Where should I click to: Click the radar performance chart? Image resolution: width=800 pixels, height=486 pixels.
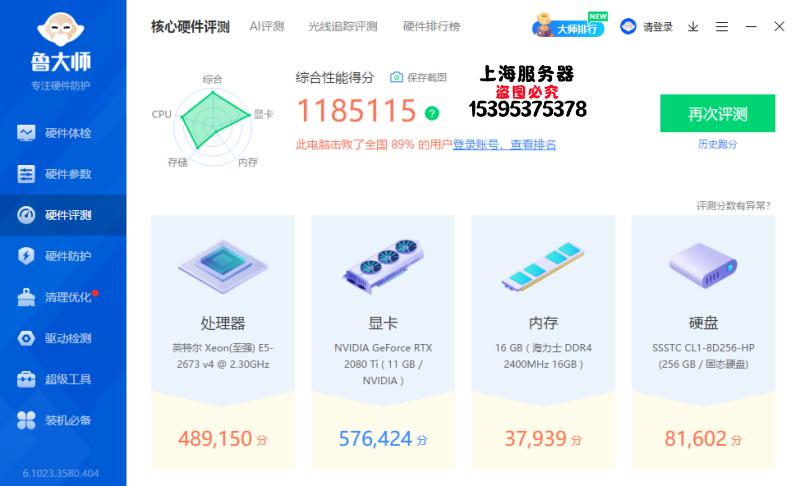click(213, 127)
